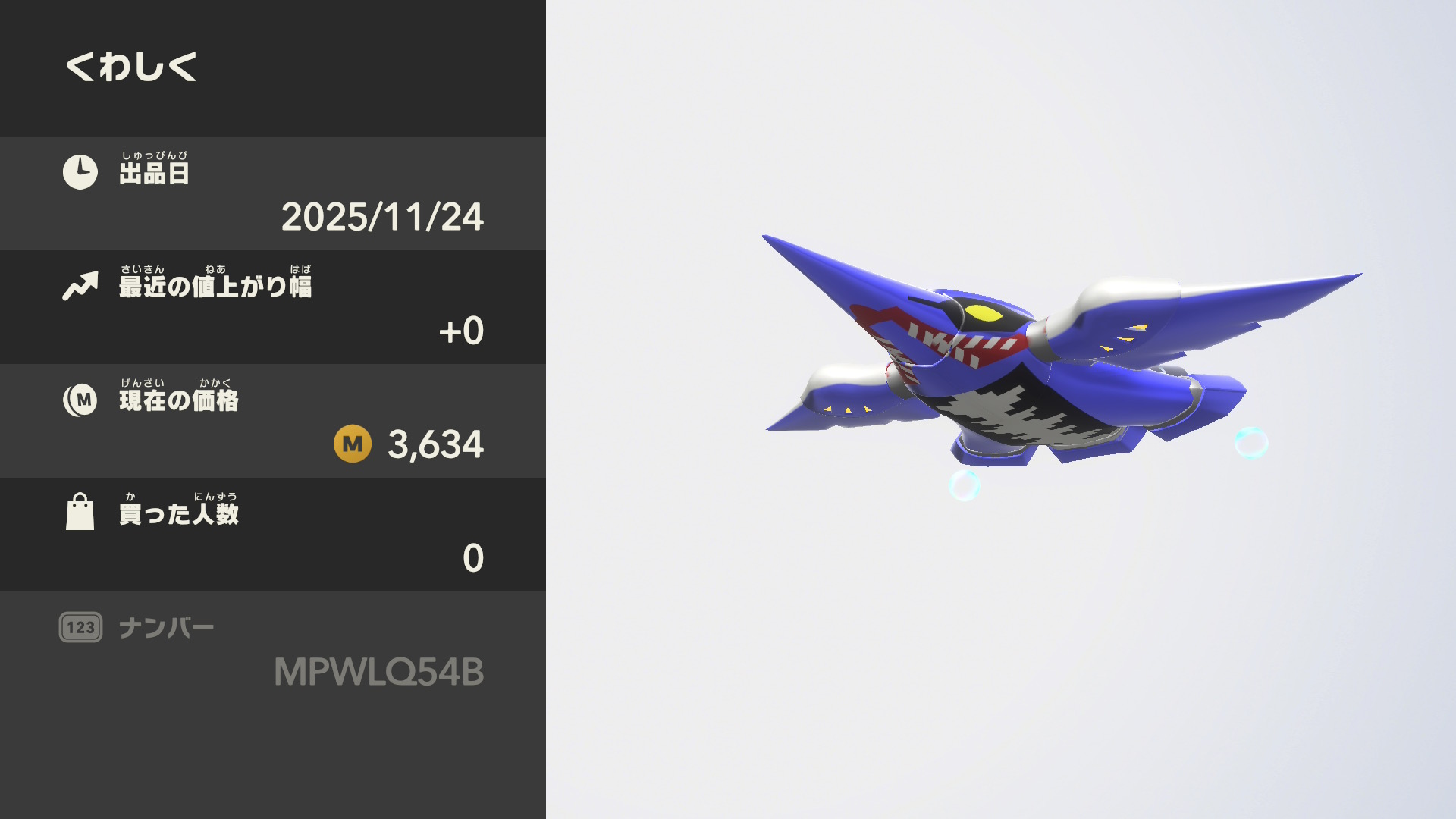The image size is (1456, 819).
Task: Click the clock icon beside 出品日
Action: pyautogui.click(x=80, y=172)
